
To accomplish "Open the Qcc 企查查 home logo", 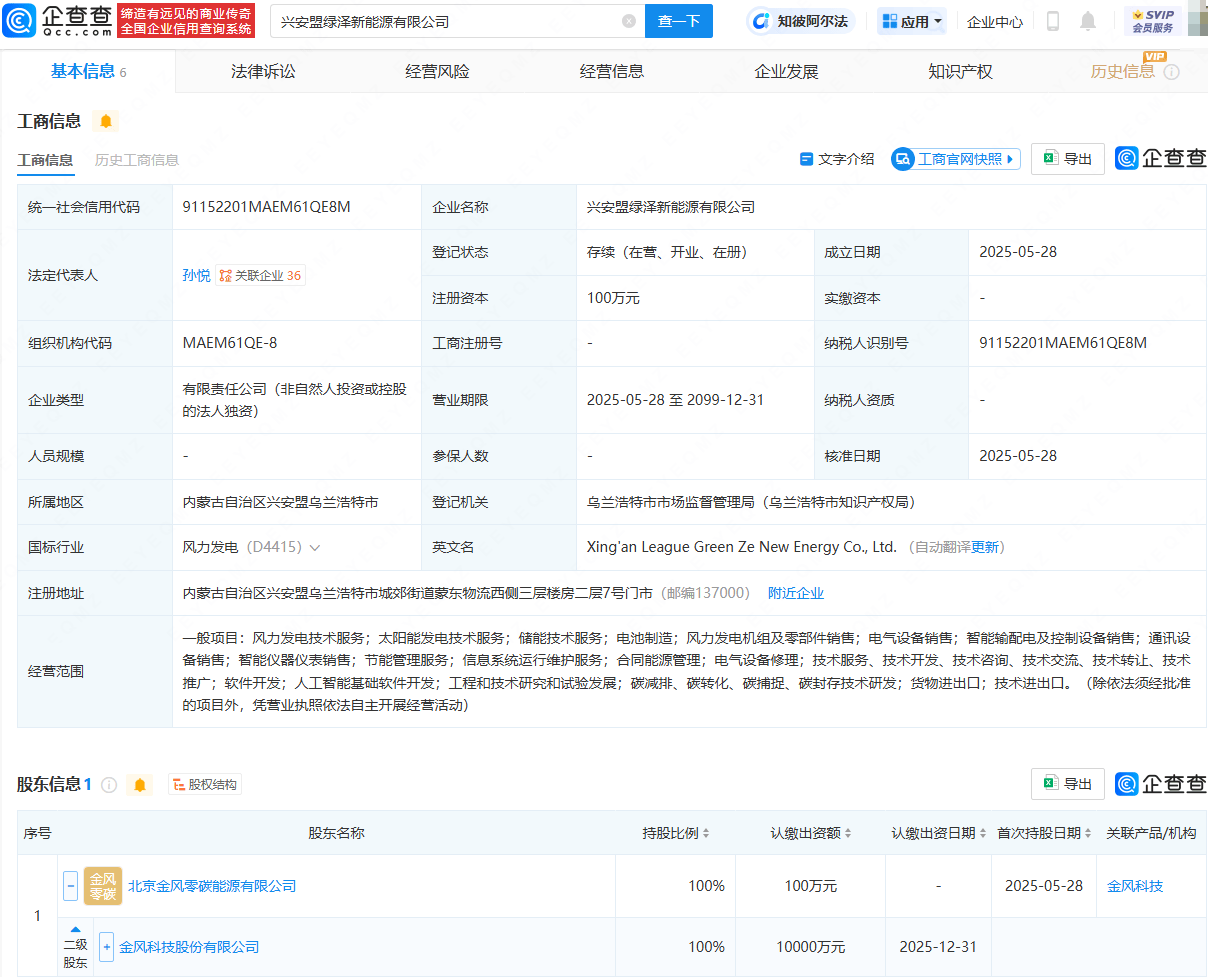I will coord(57,20).
